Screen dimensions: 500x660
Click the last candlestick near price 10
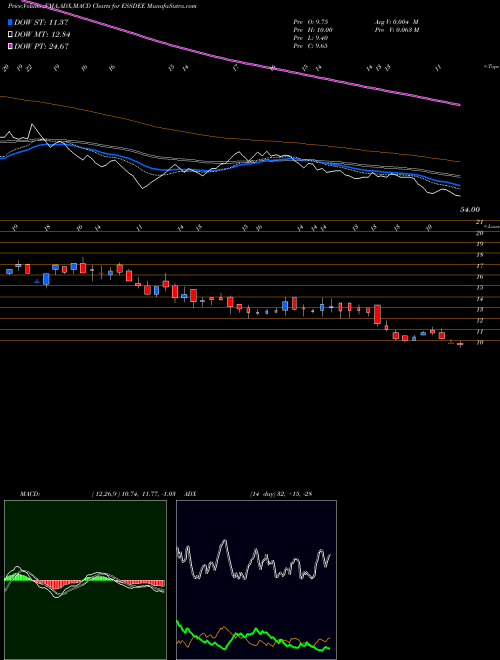pos(460,344)
